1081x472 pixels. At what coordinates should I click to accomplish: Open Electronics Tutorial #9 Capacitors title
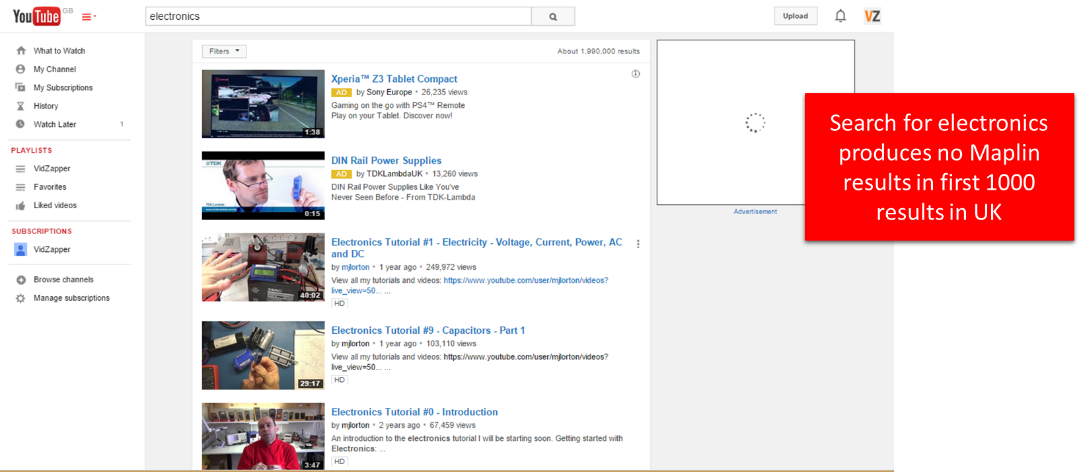(x=428, y=331)
